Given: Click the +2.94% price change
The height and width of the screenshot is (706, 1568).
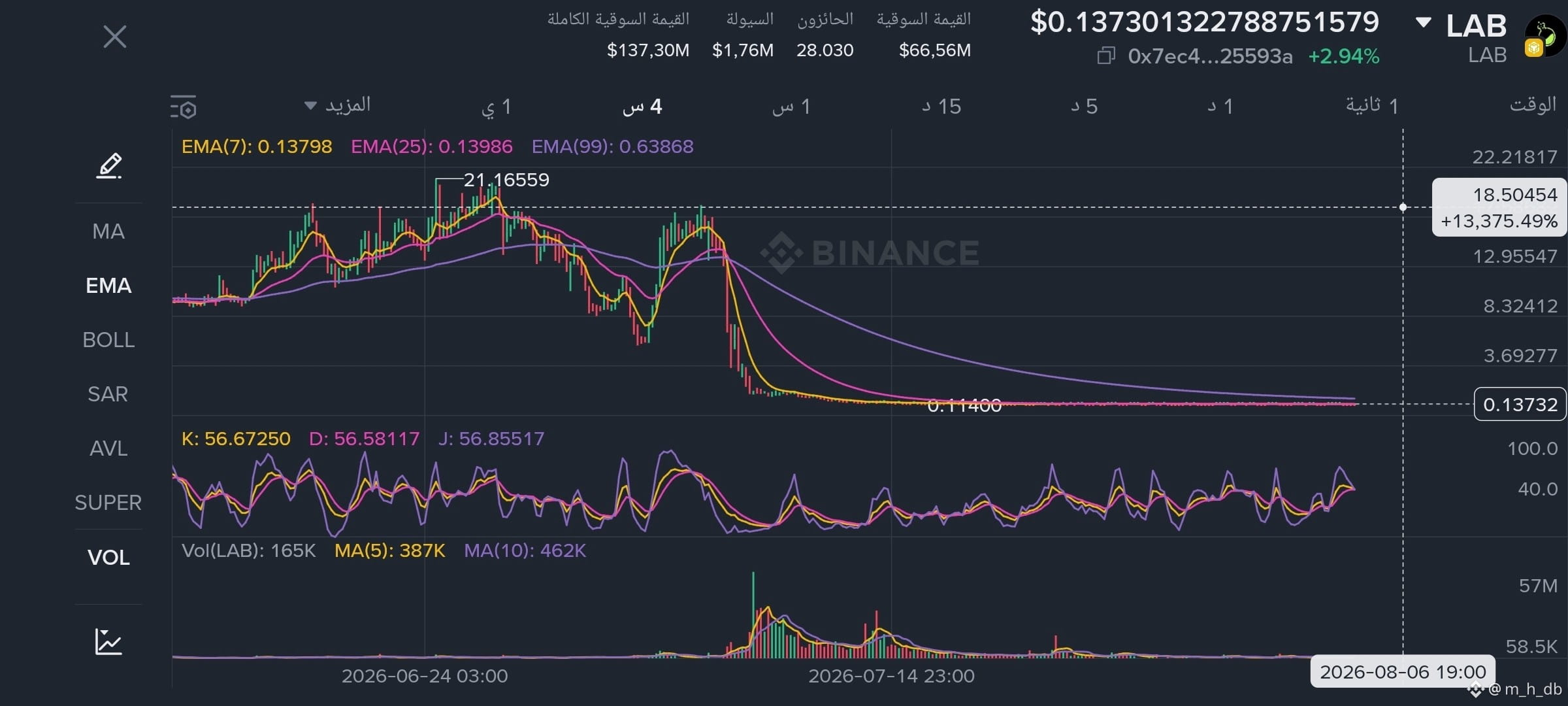Looking at the screenshot, I should (1344, 56).
